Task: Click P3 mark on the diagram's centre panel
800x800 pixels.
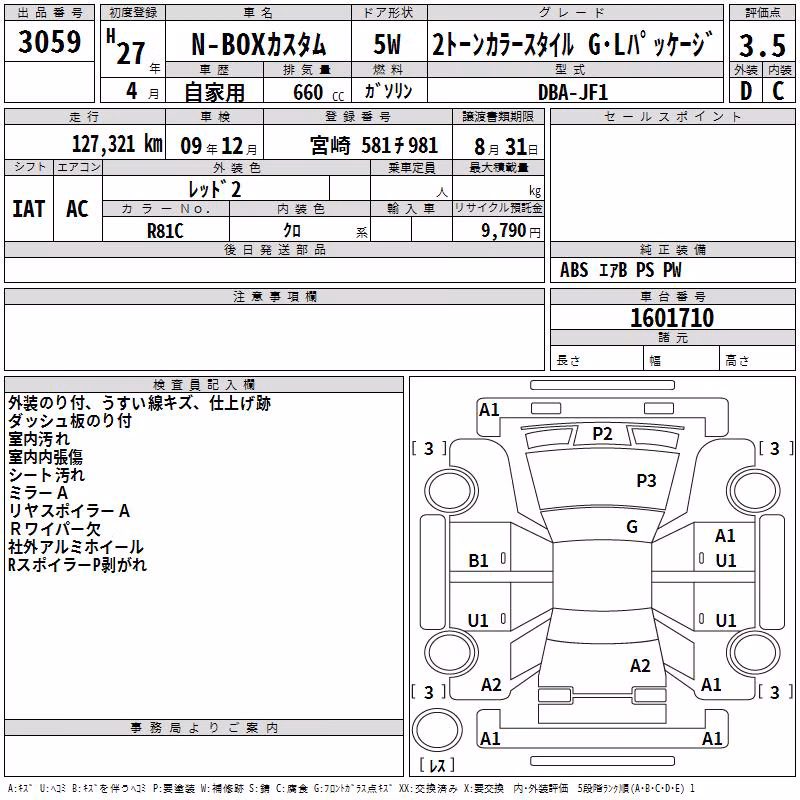Action: click(646, 480)
